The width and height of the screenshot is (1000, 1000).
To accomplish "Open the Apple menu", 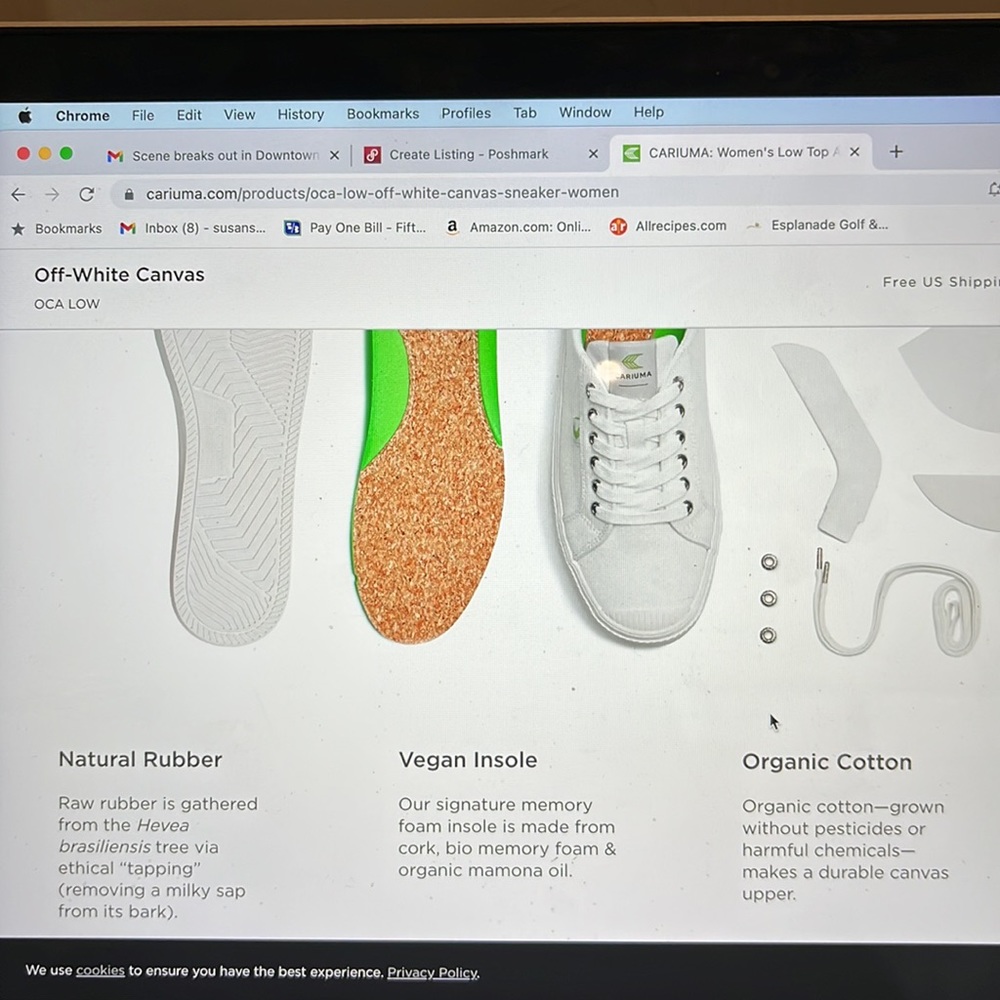I will point(25,116).
